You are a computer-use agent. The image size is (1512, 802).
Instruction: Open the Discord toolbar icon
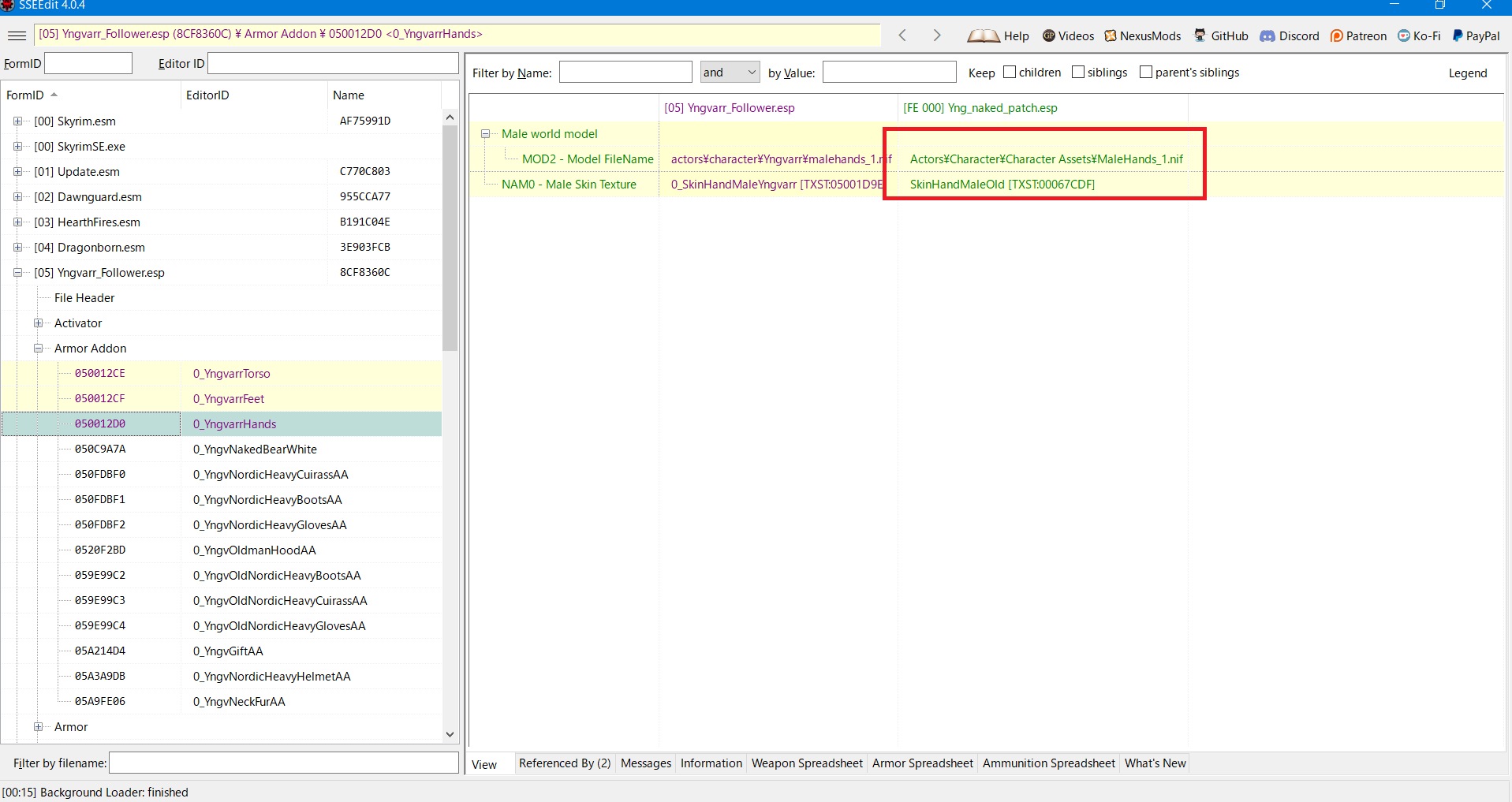[1267, 35]
